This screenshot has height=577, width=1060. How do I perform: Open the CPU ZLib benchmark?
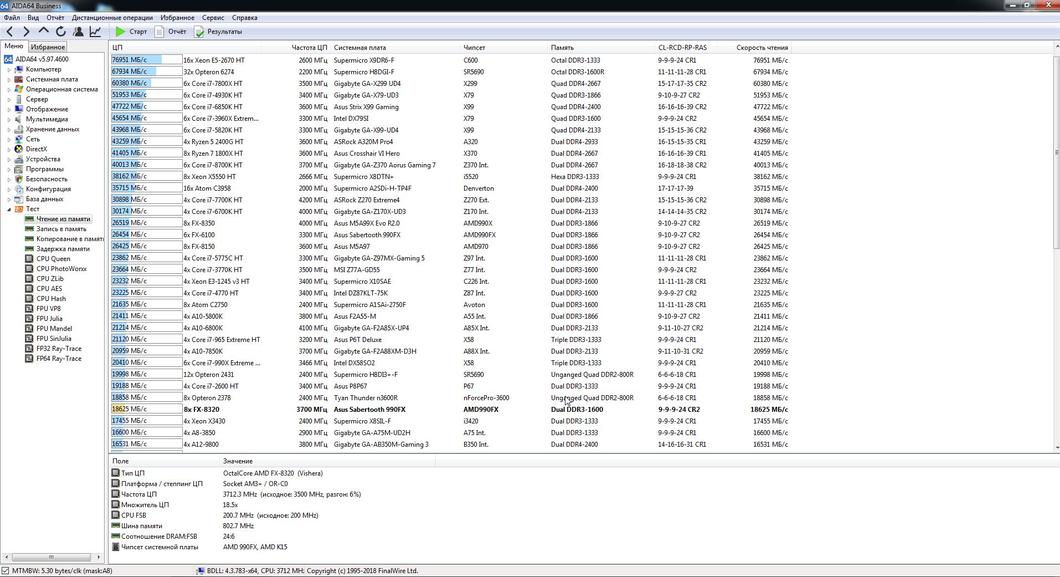49,278
